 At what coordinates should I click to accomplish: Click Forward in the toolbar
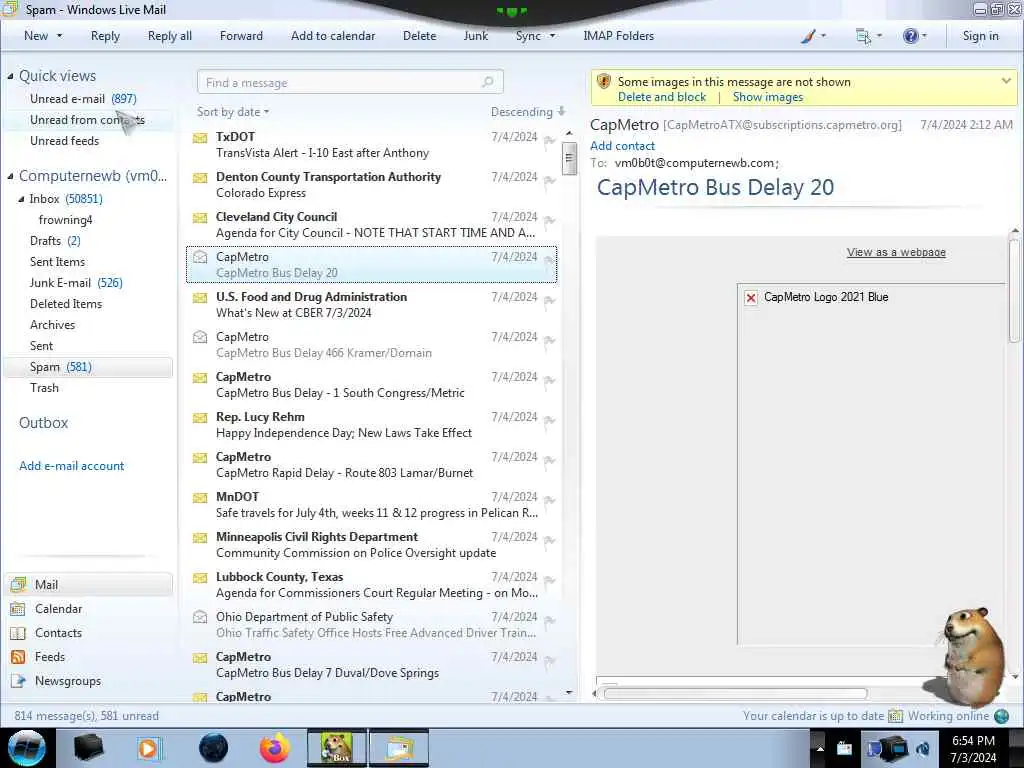click(x=241, y=36)
